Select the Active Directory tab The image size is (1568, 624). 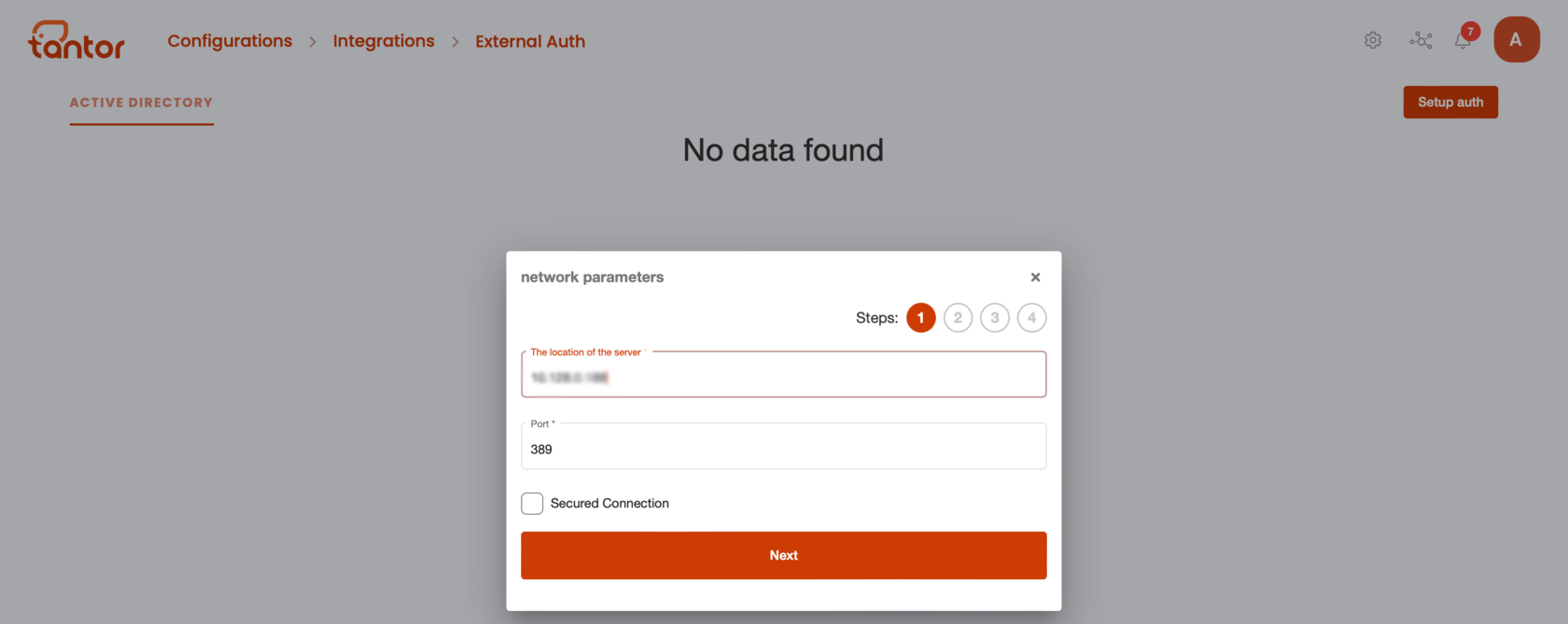141,103
